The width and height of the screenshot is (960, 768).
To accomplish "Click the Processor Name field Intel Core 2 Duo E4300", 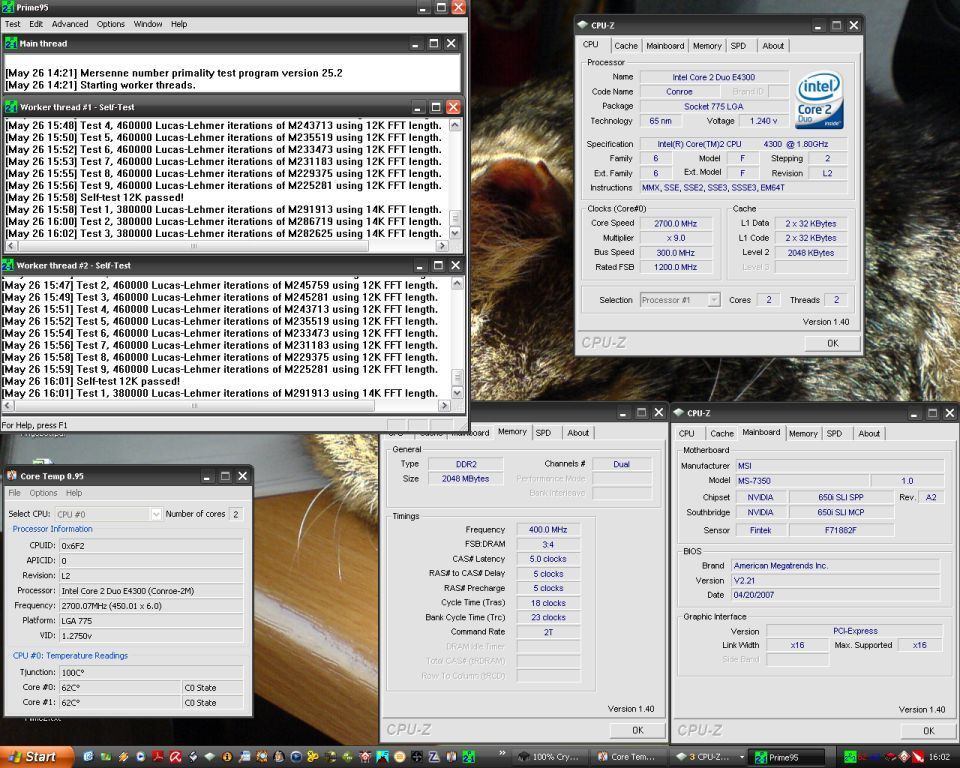I will 714,77.
